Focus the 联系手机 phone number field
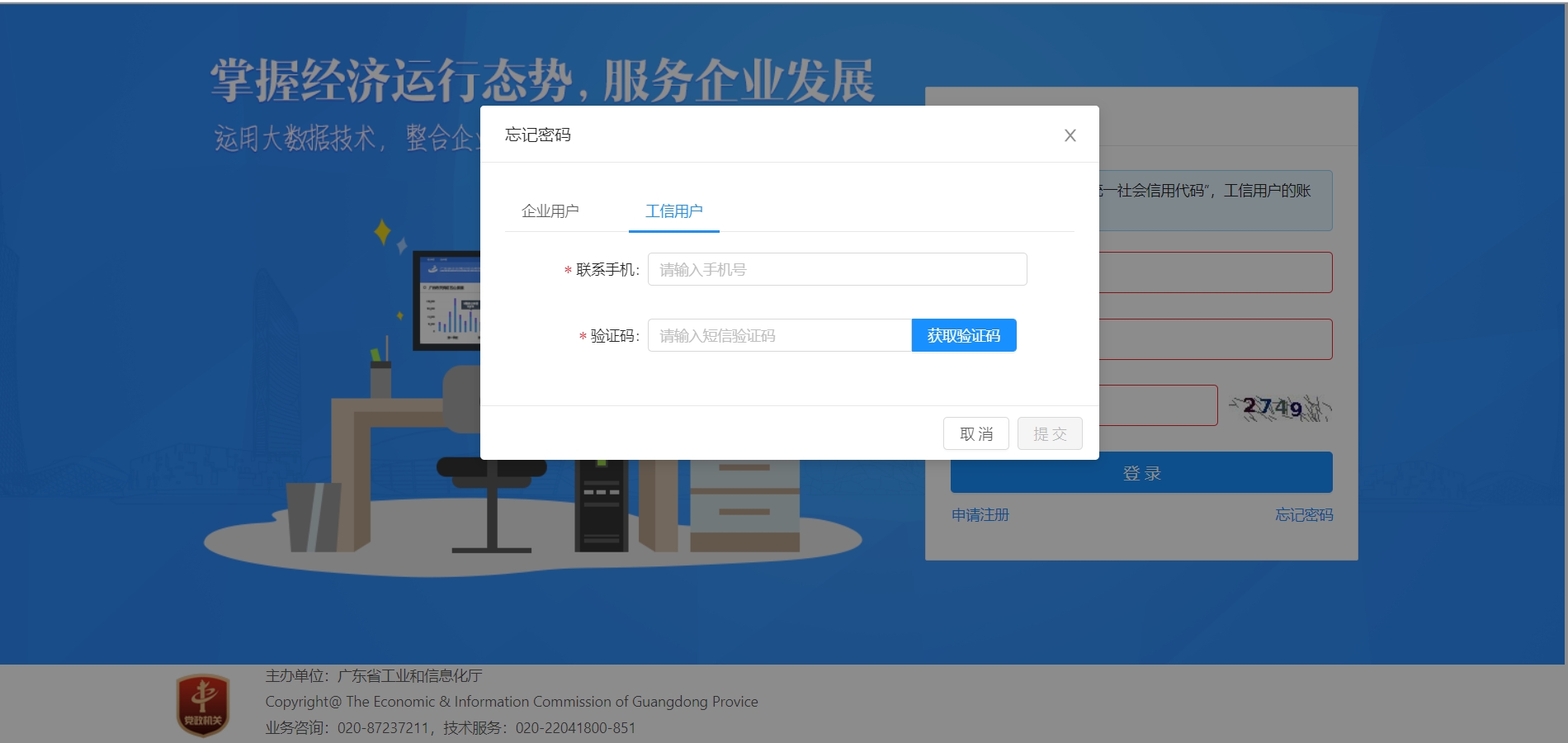 837,269
